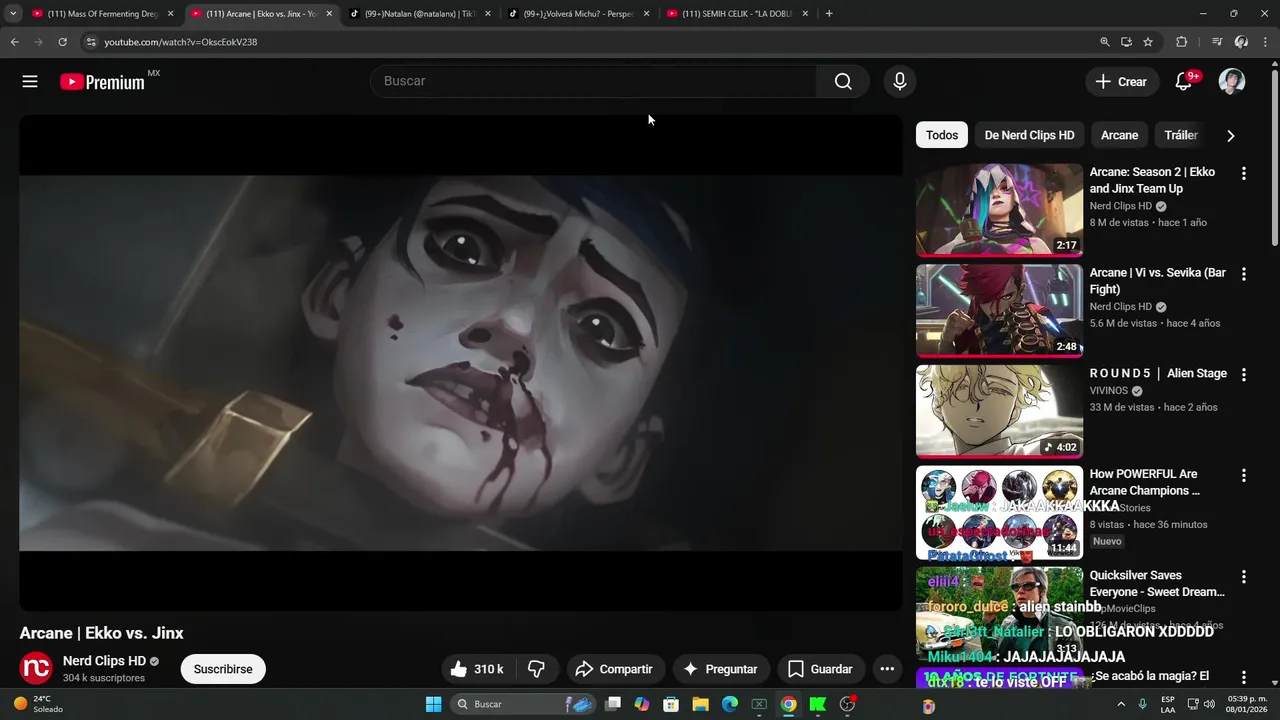This screenshot has width=1280, height=720.
Task: Open options for ROUND 5 Alien Stage
Action: (x=1244, y=375)
